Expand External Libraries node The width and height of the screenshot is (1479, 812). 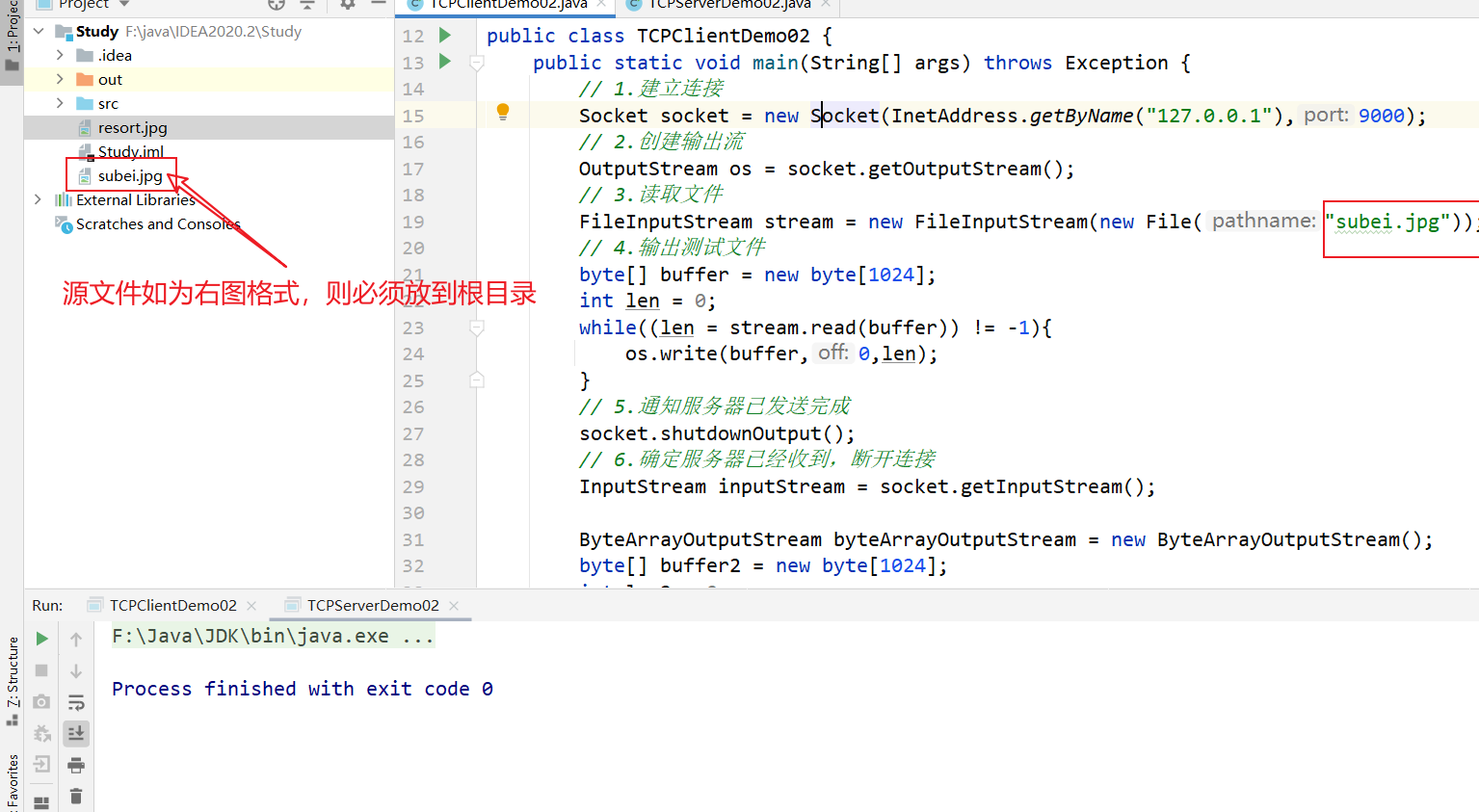point(38,199)
